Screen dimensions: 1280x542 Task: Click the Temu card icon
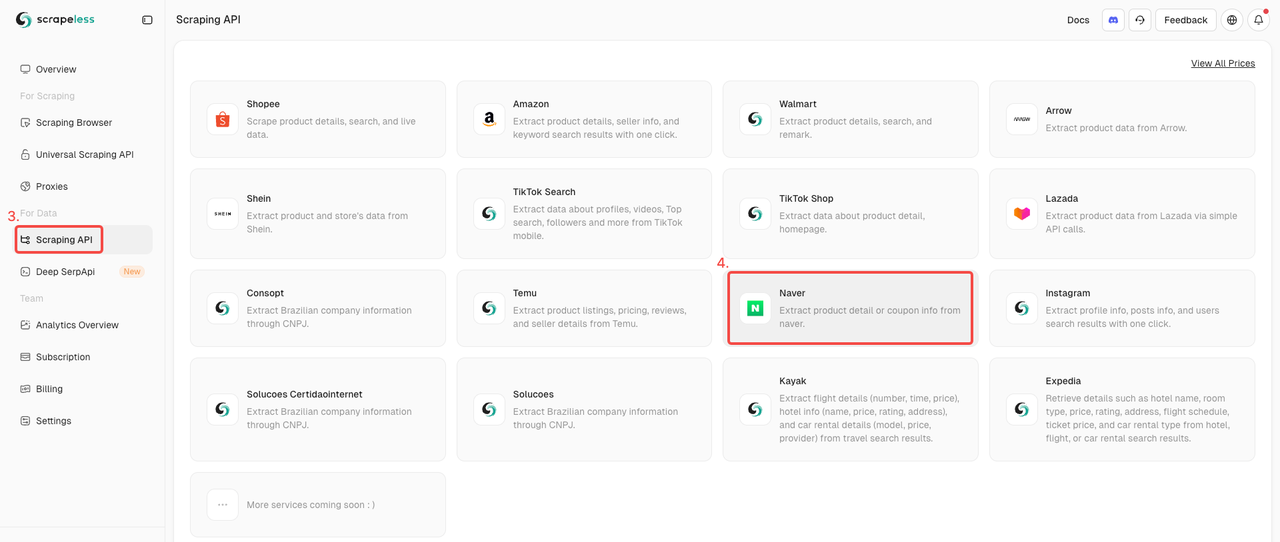pos(489,308)
